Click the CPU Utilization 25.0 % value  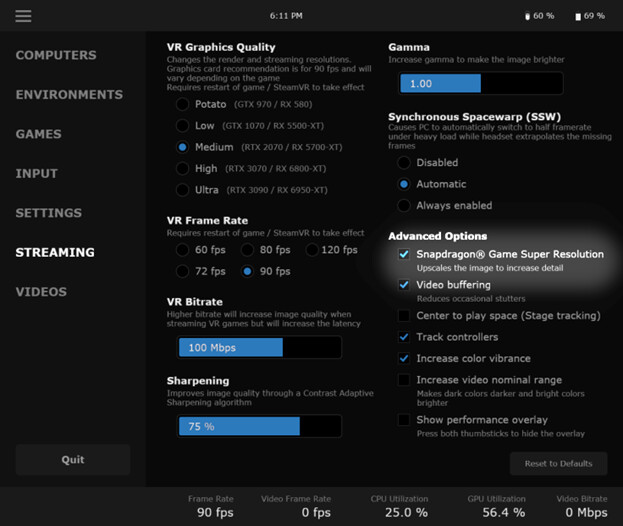(406, 512)
